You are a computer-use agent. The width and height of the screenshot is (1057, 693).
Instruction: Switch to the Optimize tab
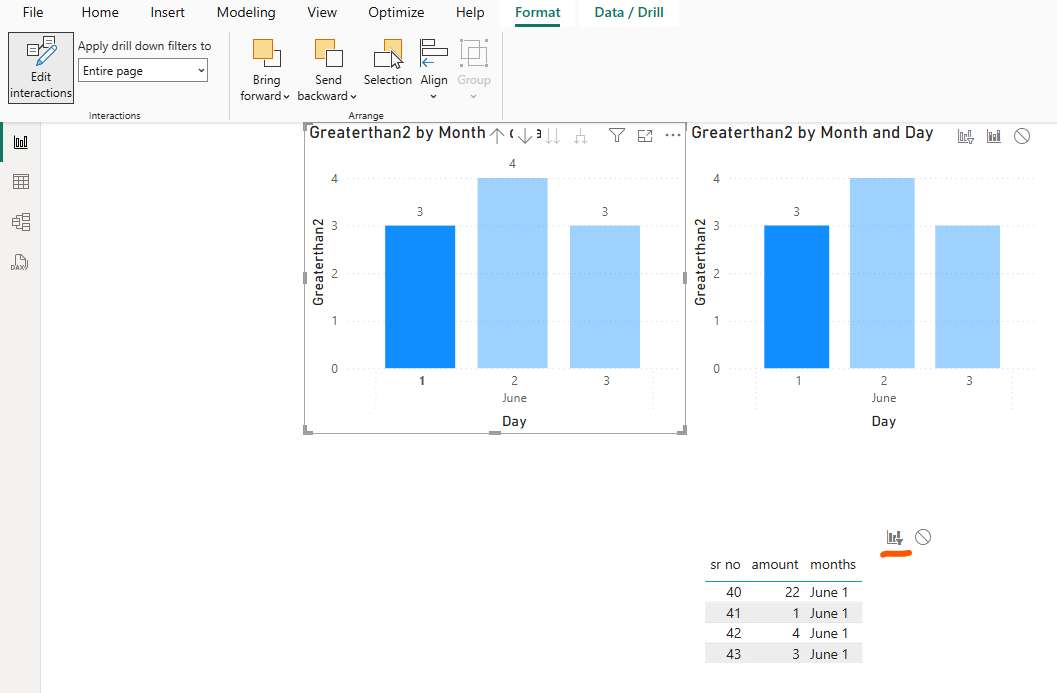pyautogui.click(x=396, y=12)
